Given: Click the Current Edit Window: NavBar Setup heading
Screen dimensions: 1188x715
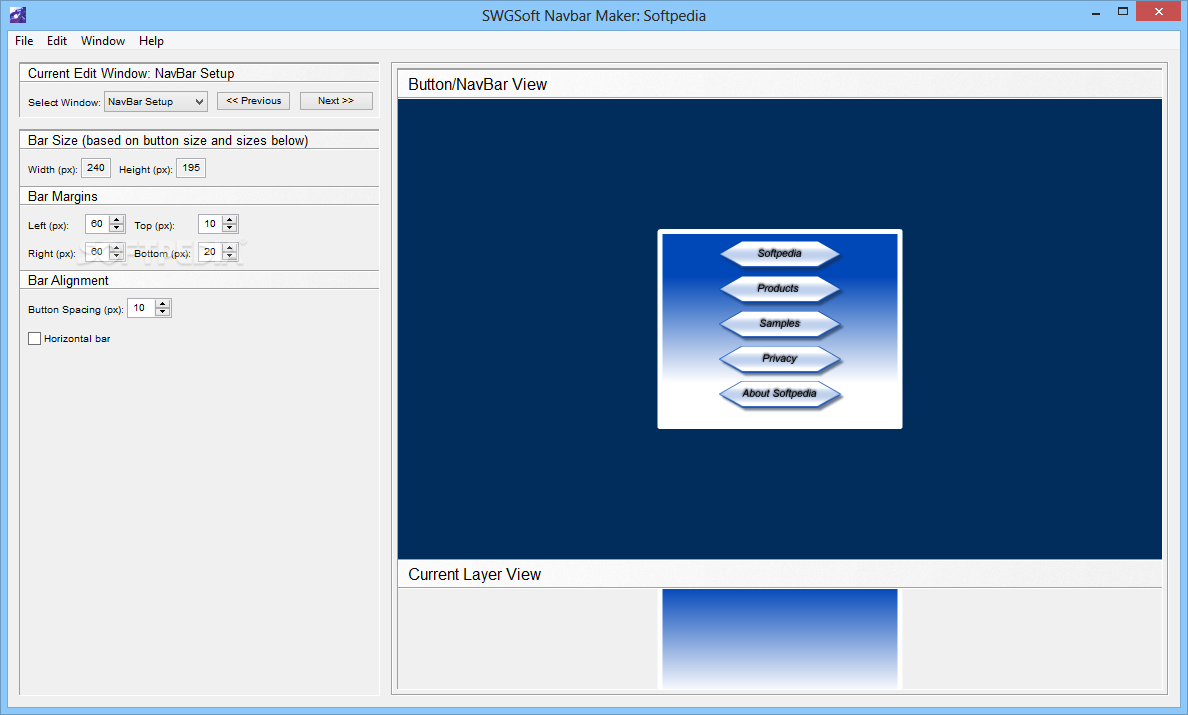Looking at the screenshot, I should 131,73.
